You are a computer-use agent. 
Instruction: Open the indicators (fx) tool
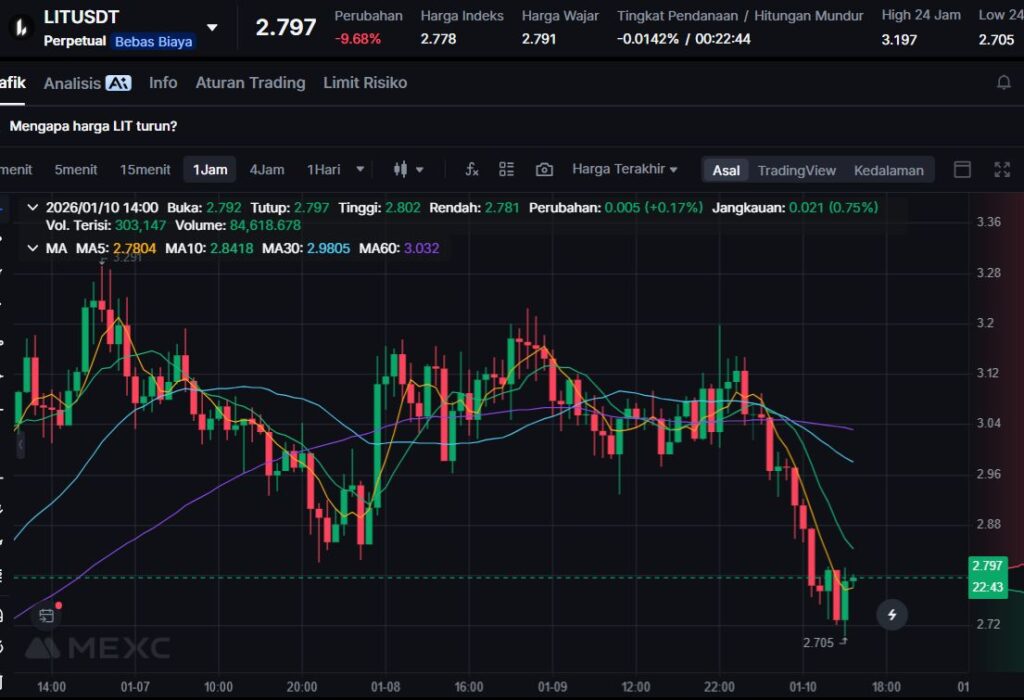coord(472,169)
